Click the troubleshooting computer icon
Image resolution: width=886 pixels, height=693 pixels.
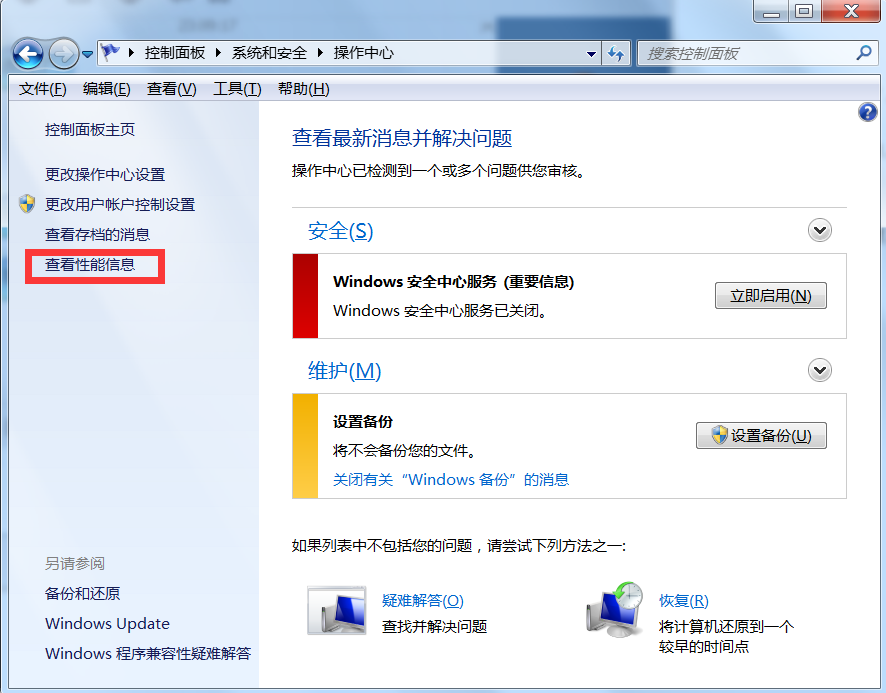pos(337,610)
